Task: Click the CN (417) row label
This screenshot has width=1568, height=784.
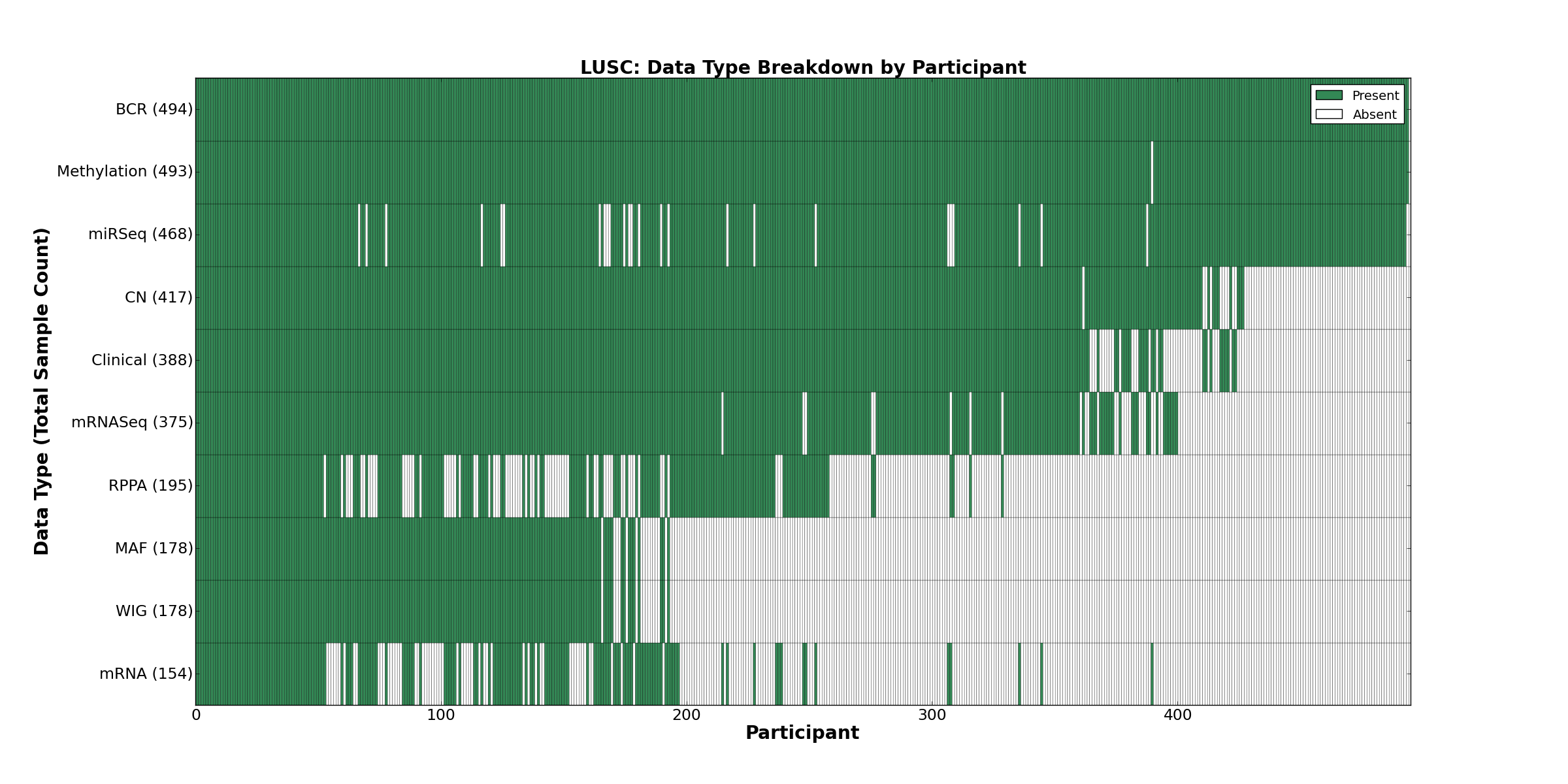Action: tap(159, 297)
